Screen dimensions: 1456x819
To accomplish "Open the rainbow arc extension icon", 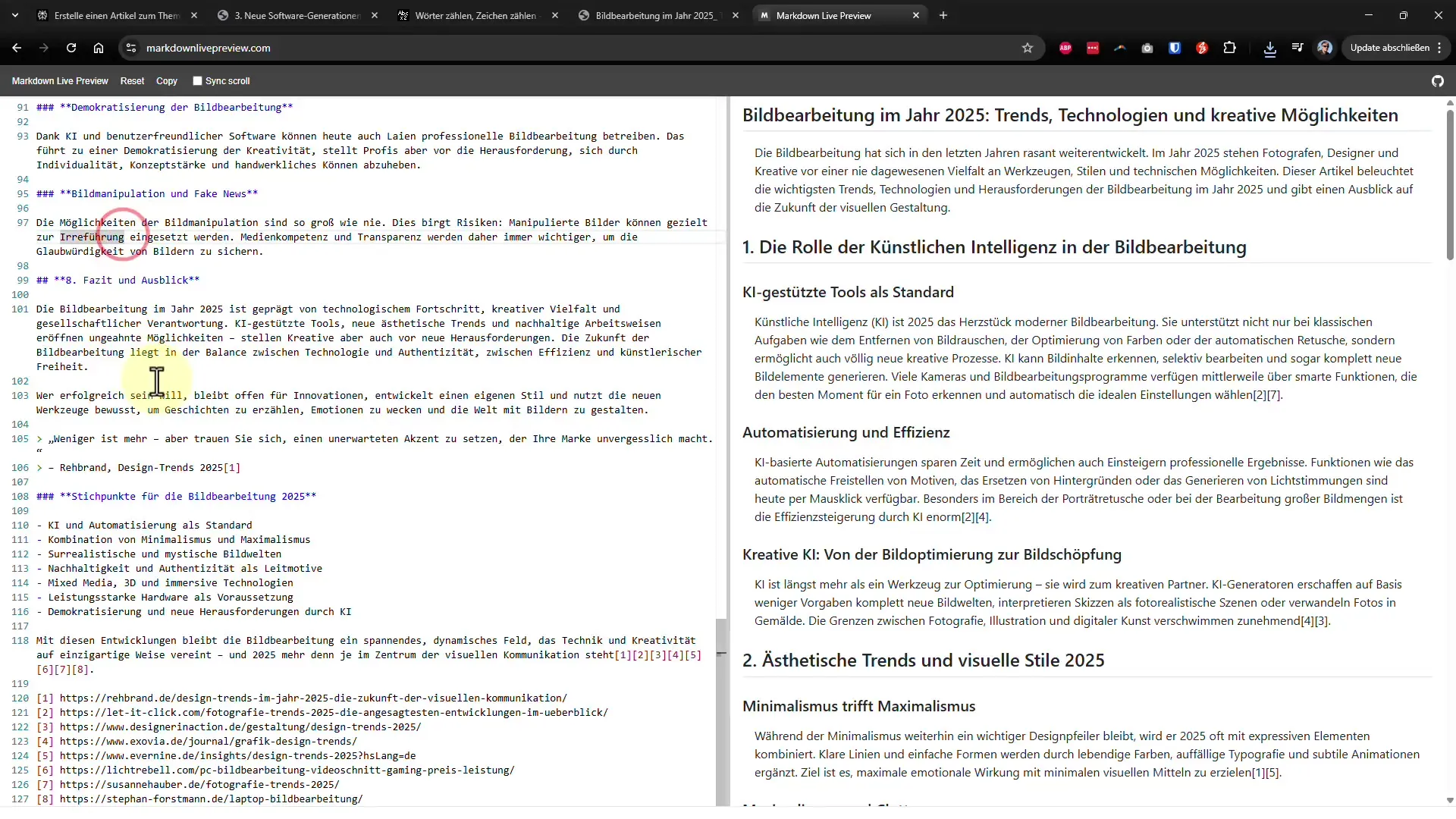I will pos(1120,48).
